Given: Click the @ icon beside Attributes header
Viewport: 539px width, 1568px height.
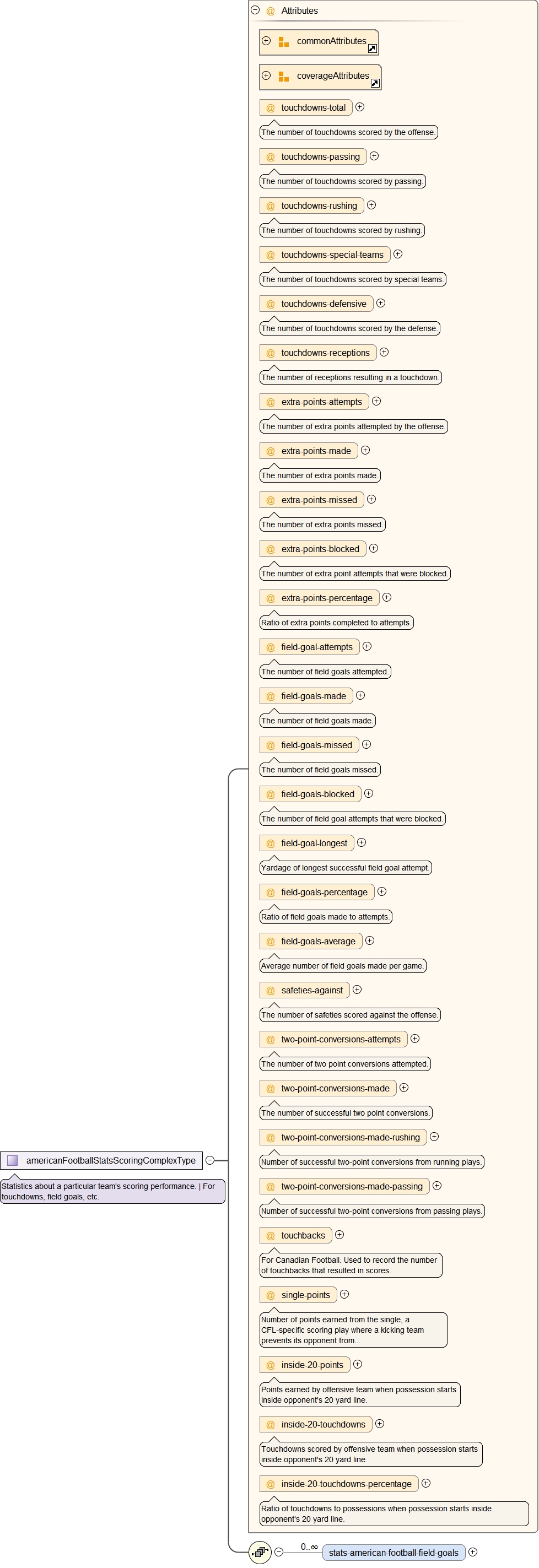Looking at the screenshot, I should (x=271, y=11).
